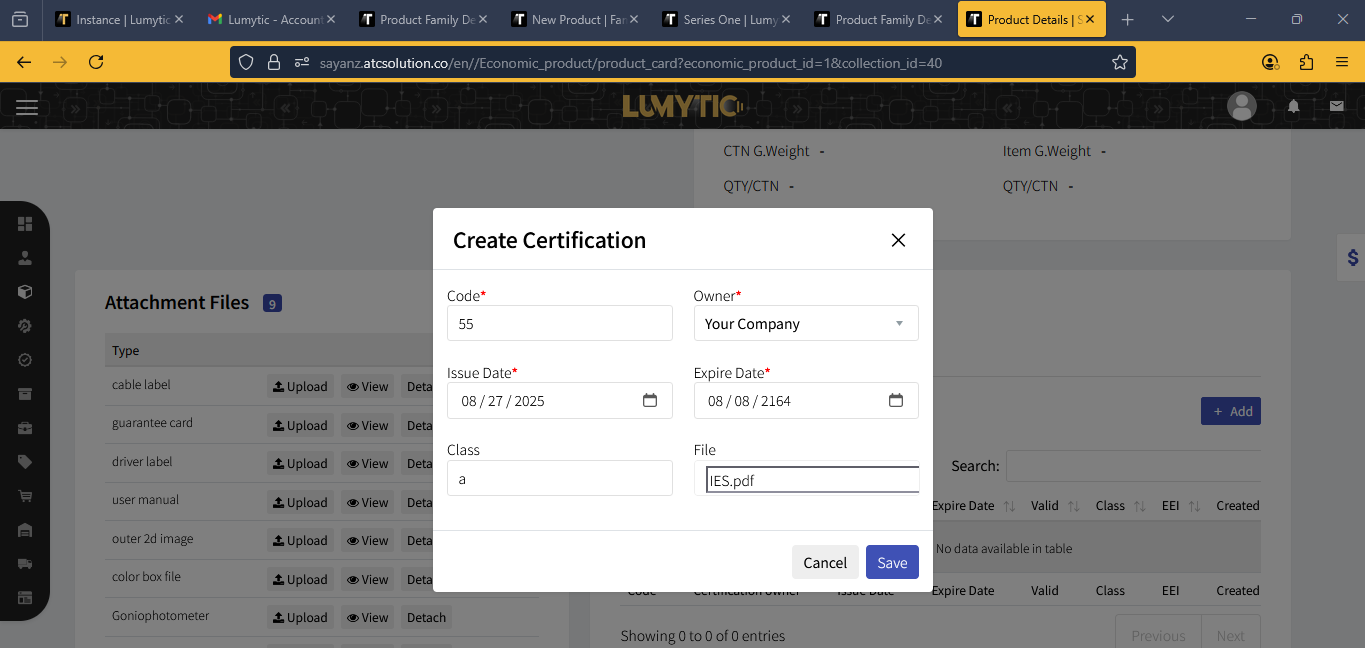
Task: Sort table by Valid column
Action: click(x=1073, y=506)
